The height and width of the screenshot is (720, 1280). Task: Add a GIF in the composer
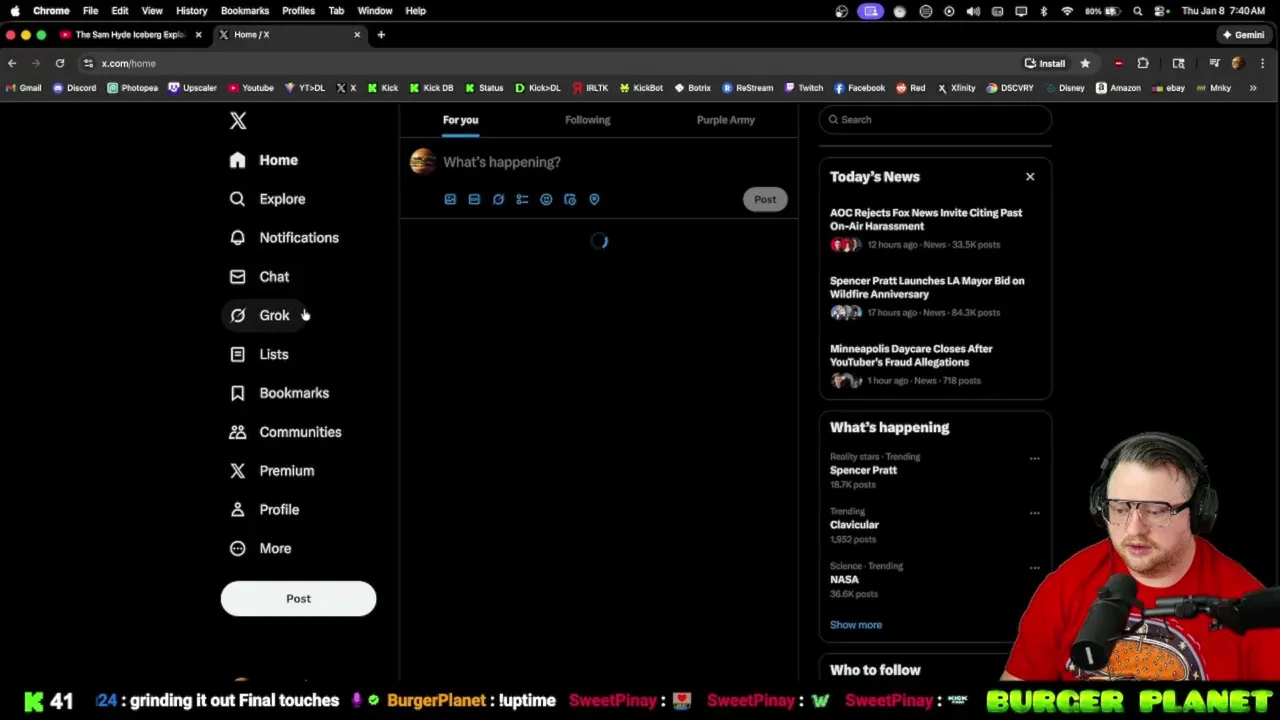click(474, 199)
